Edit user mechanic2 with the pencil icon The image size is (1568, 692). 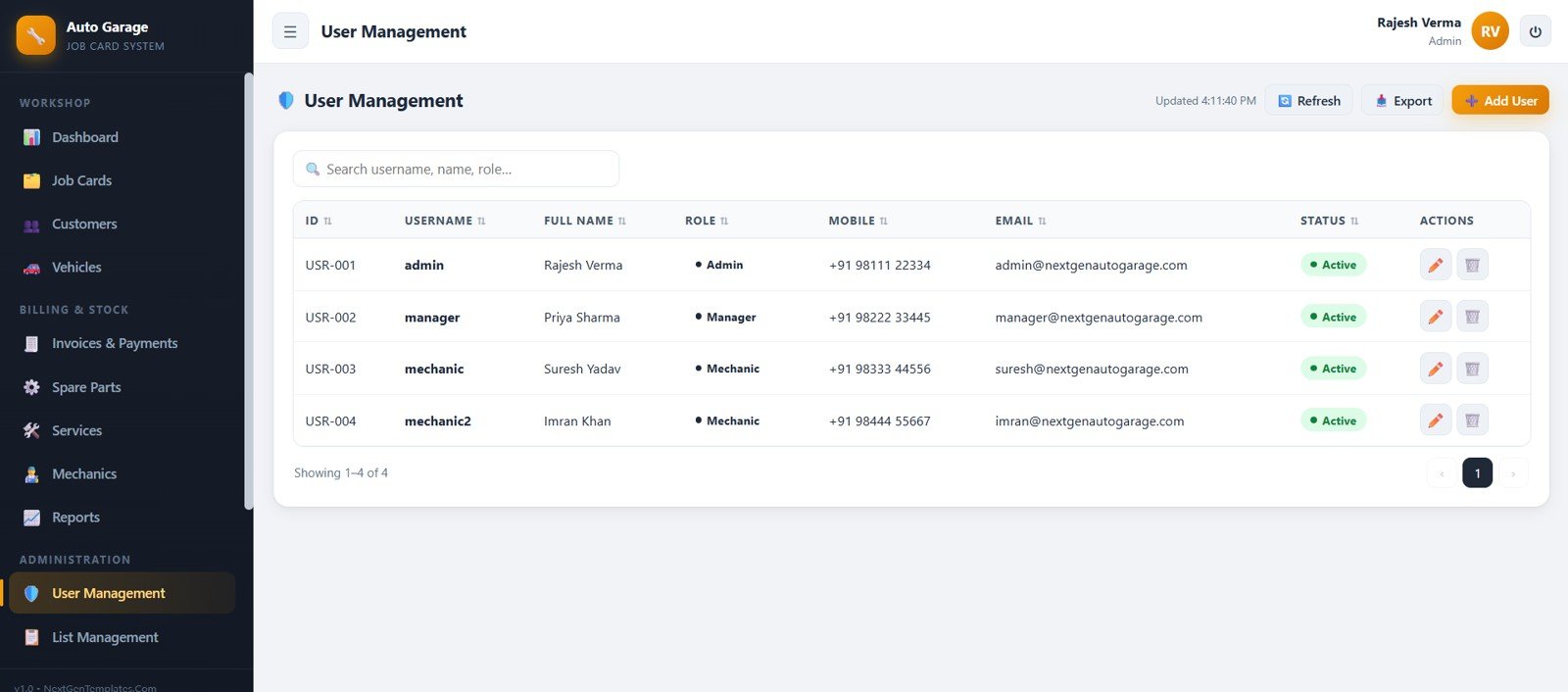pyautogui.click(x=1436, y=420)
